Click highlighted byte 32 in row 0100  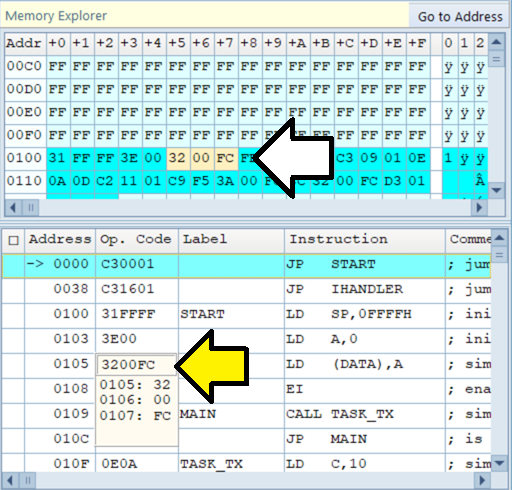[178, 158]
